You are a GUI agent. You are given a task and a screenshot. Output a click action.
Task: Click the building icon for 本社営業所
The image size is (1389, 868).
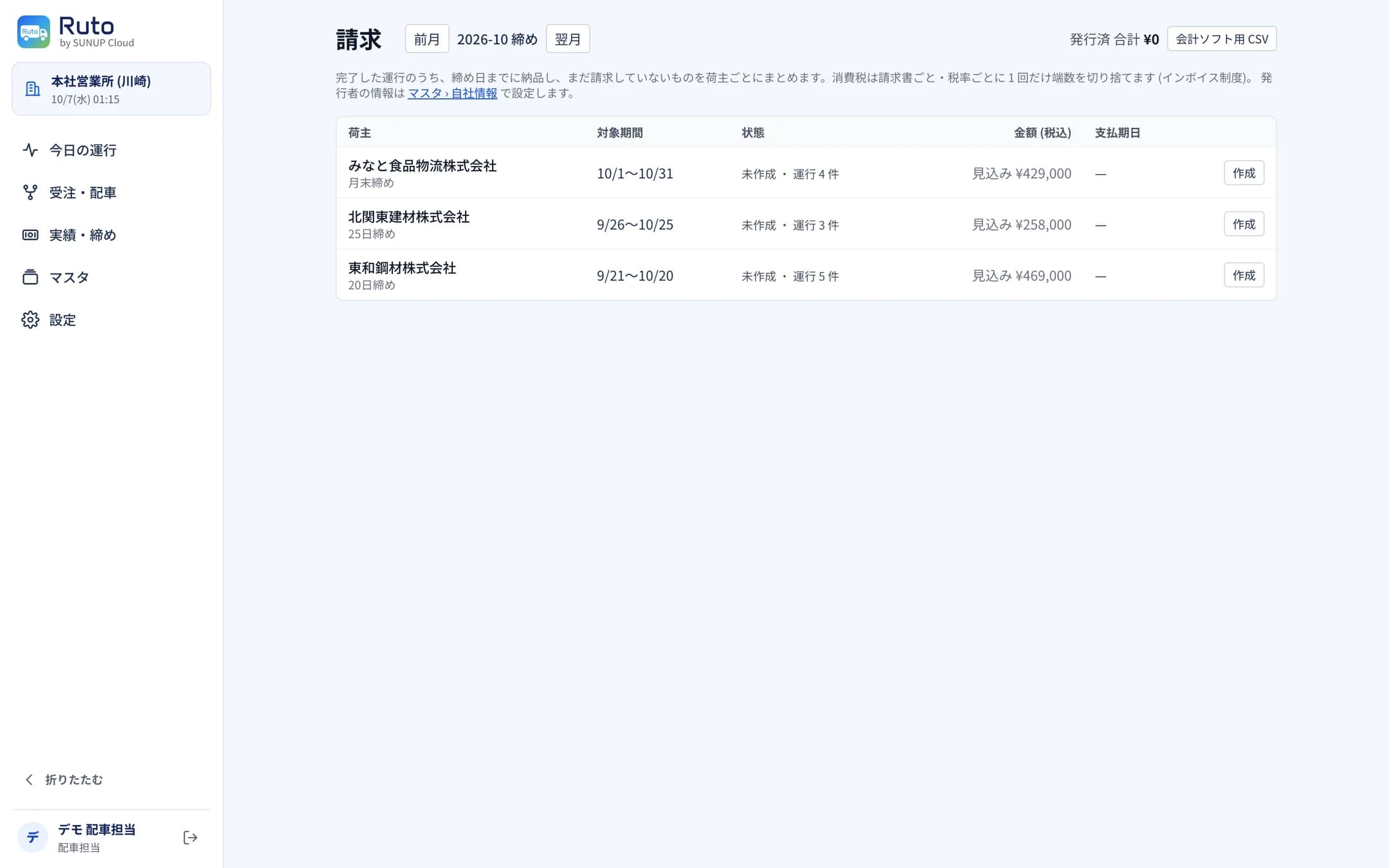pos(32,89)
